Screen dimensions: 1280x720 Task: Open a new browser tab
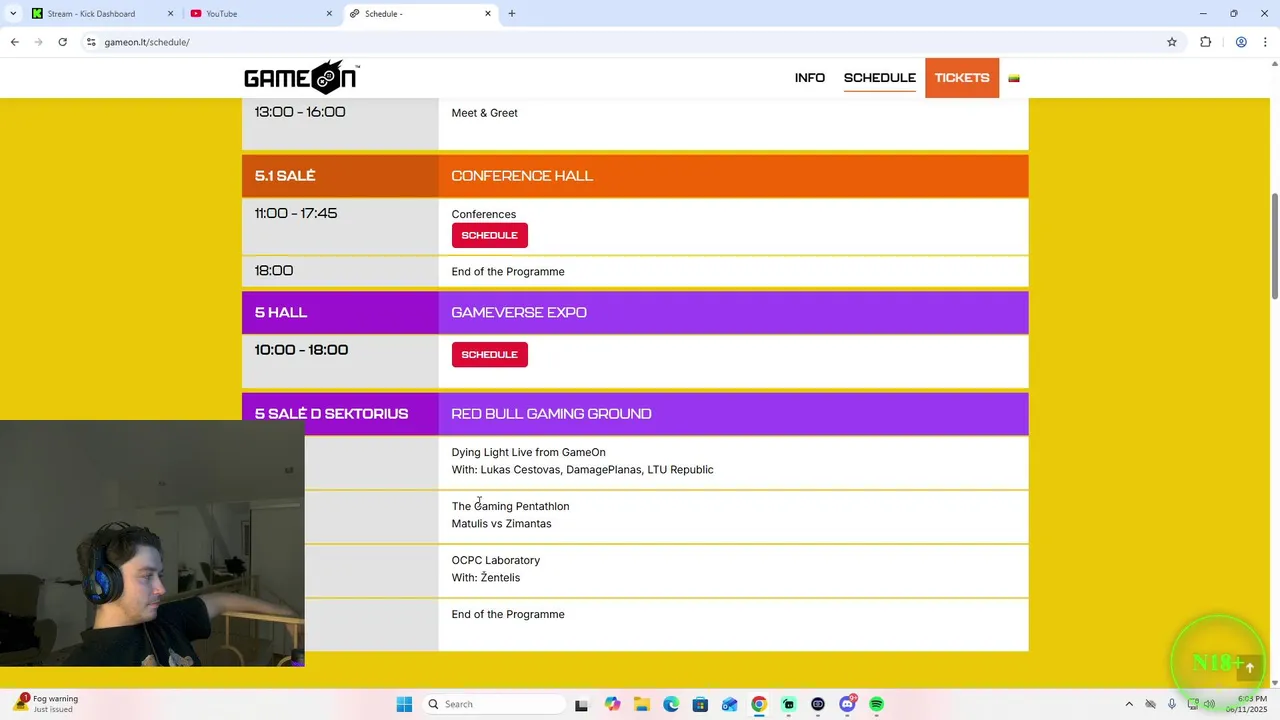coord(512,14)
